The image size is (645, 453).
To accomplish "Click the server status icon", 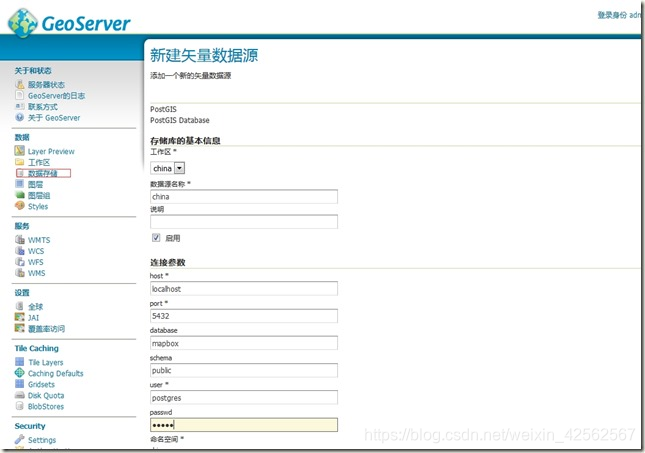I will (19, 84).
